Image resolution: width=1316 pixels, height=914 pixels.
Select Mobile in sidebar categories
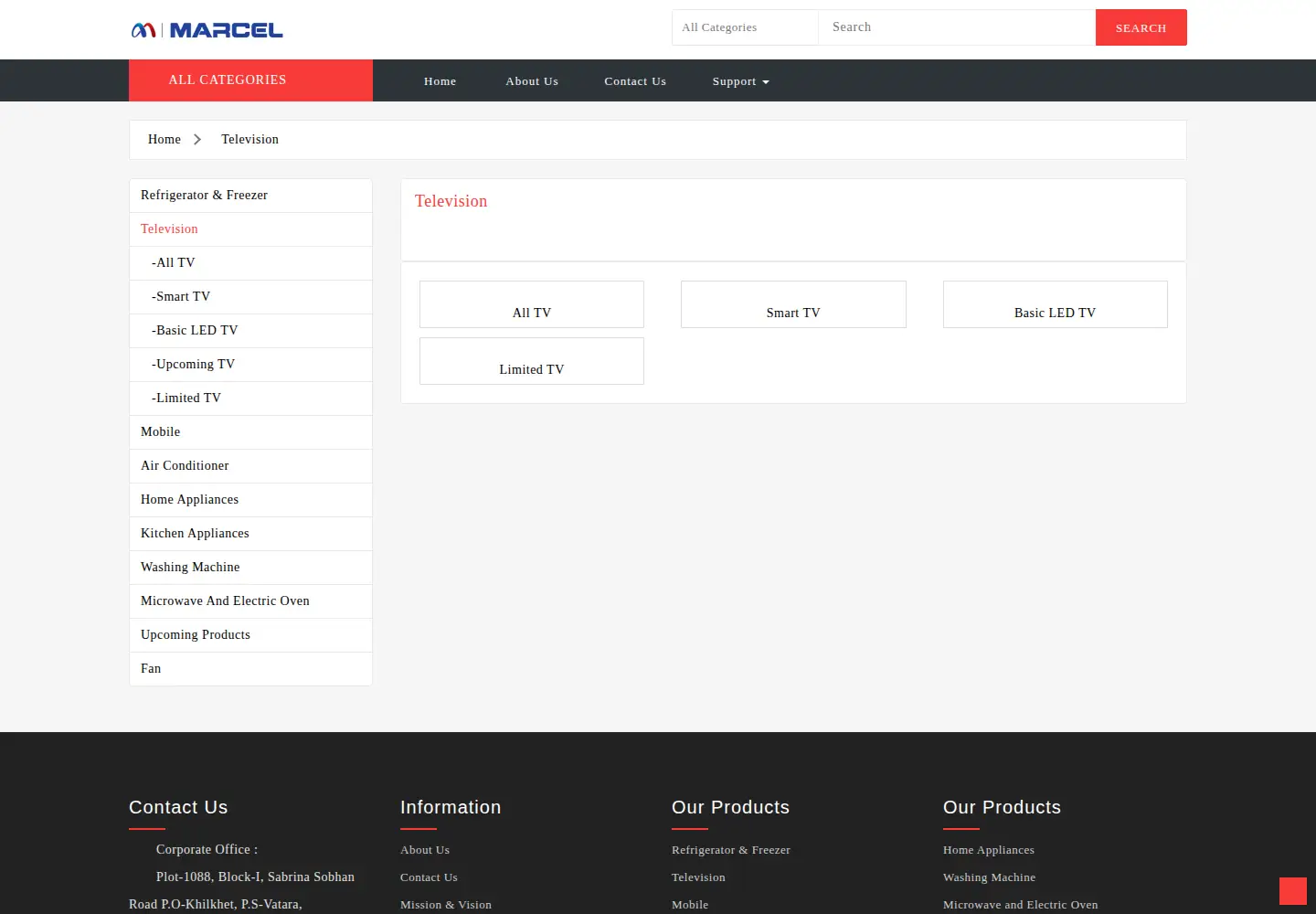point(250,432)
